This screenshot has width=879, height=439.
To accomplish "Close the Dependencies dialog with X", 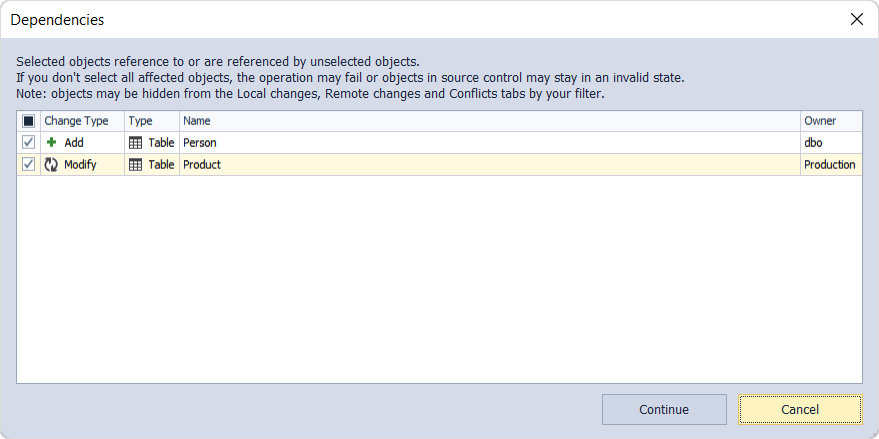I will tap(857, 19).
